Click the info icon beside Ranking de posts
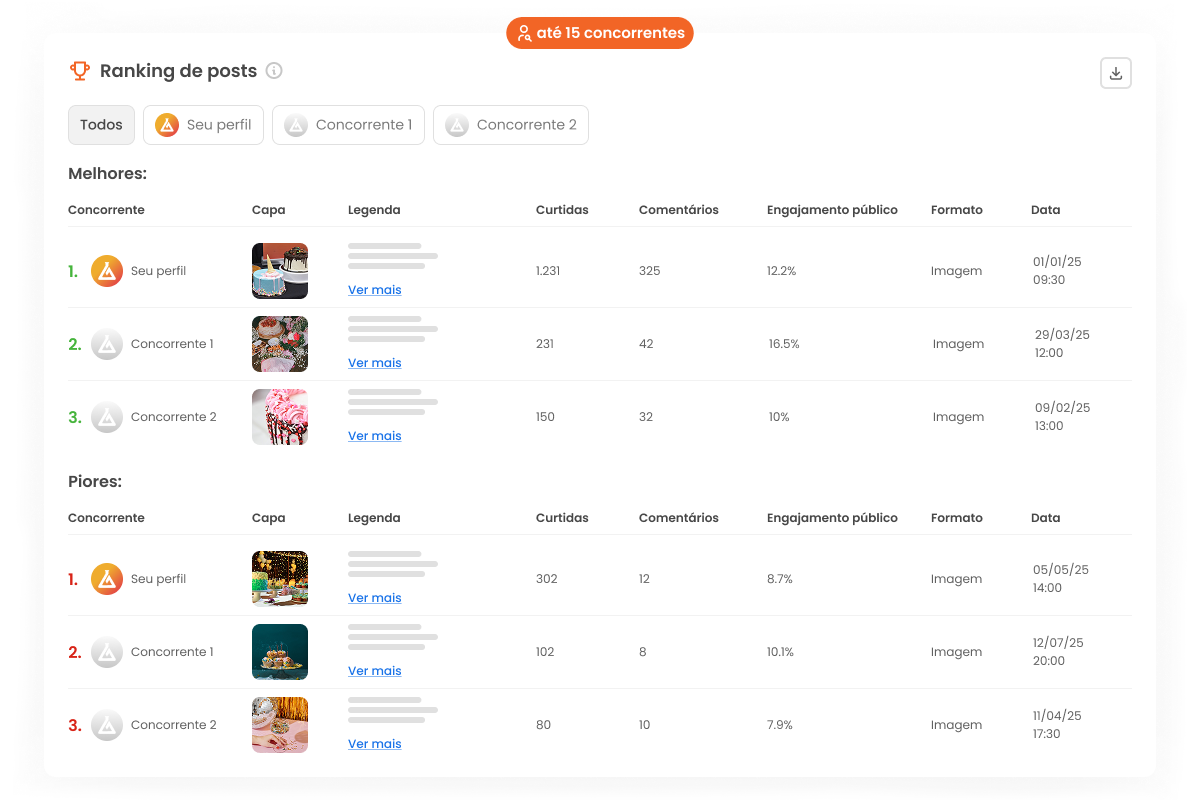 (274, 71)
